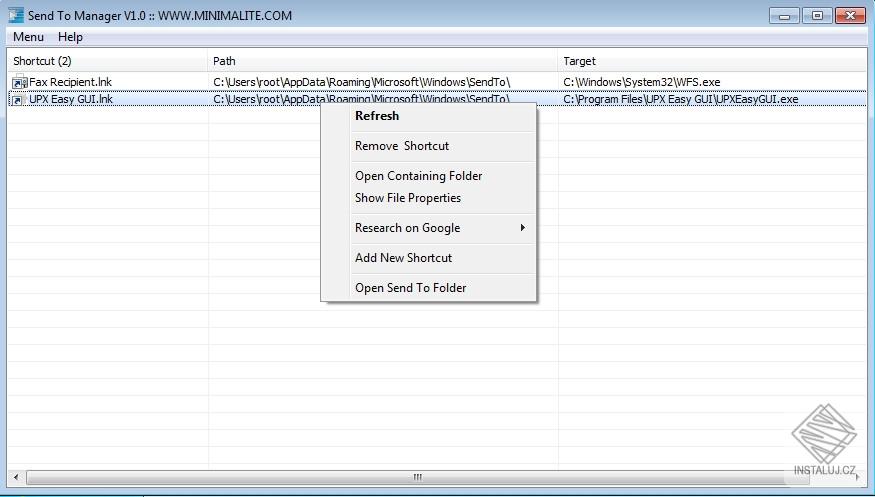Click the C:\Windows\System32\WFS.exe target cell
The image size is (875, 497).
pos(642,82)
